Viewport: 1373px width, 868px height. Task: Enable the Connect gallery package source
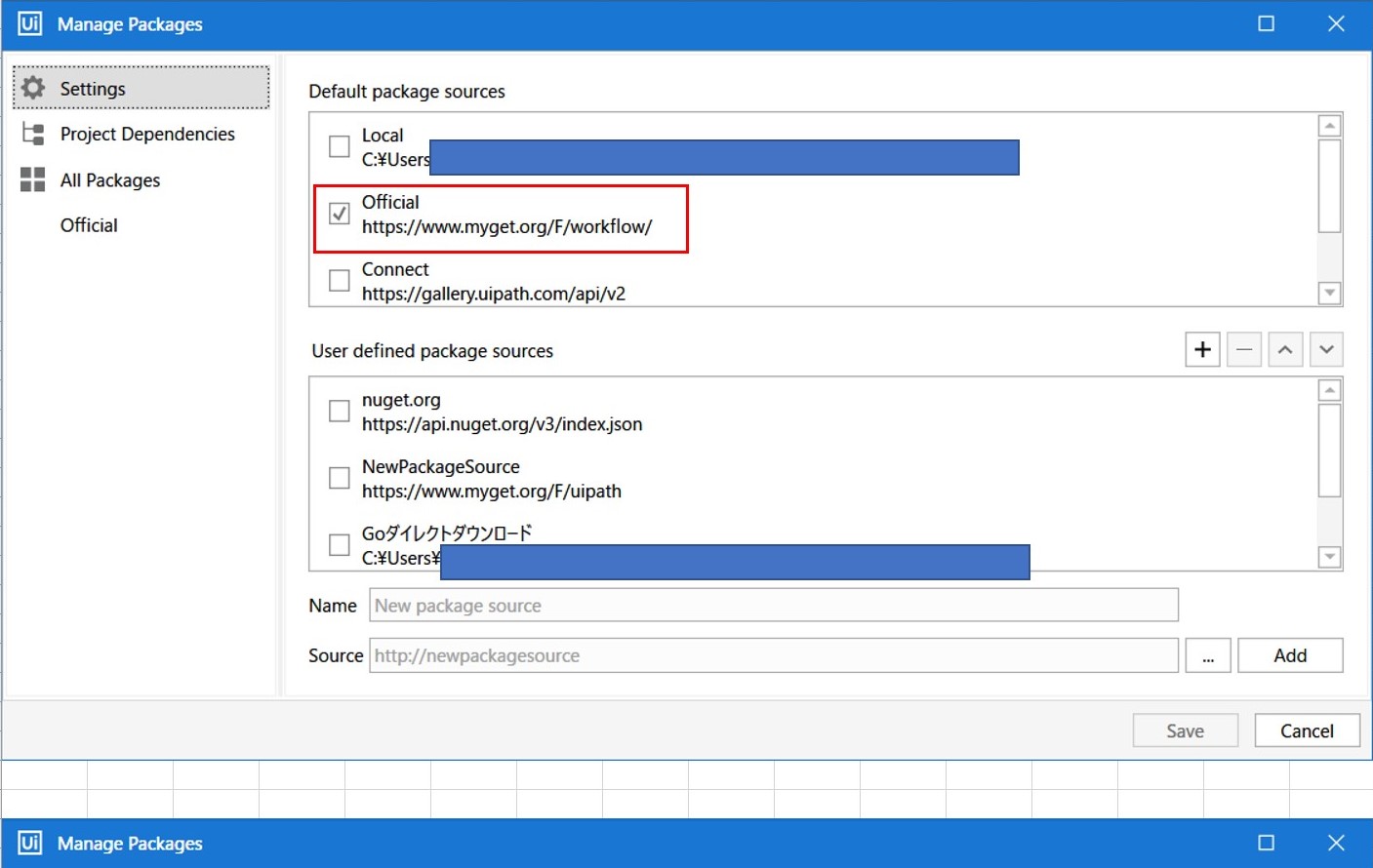(339, 281)
